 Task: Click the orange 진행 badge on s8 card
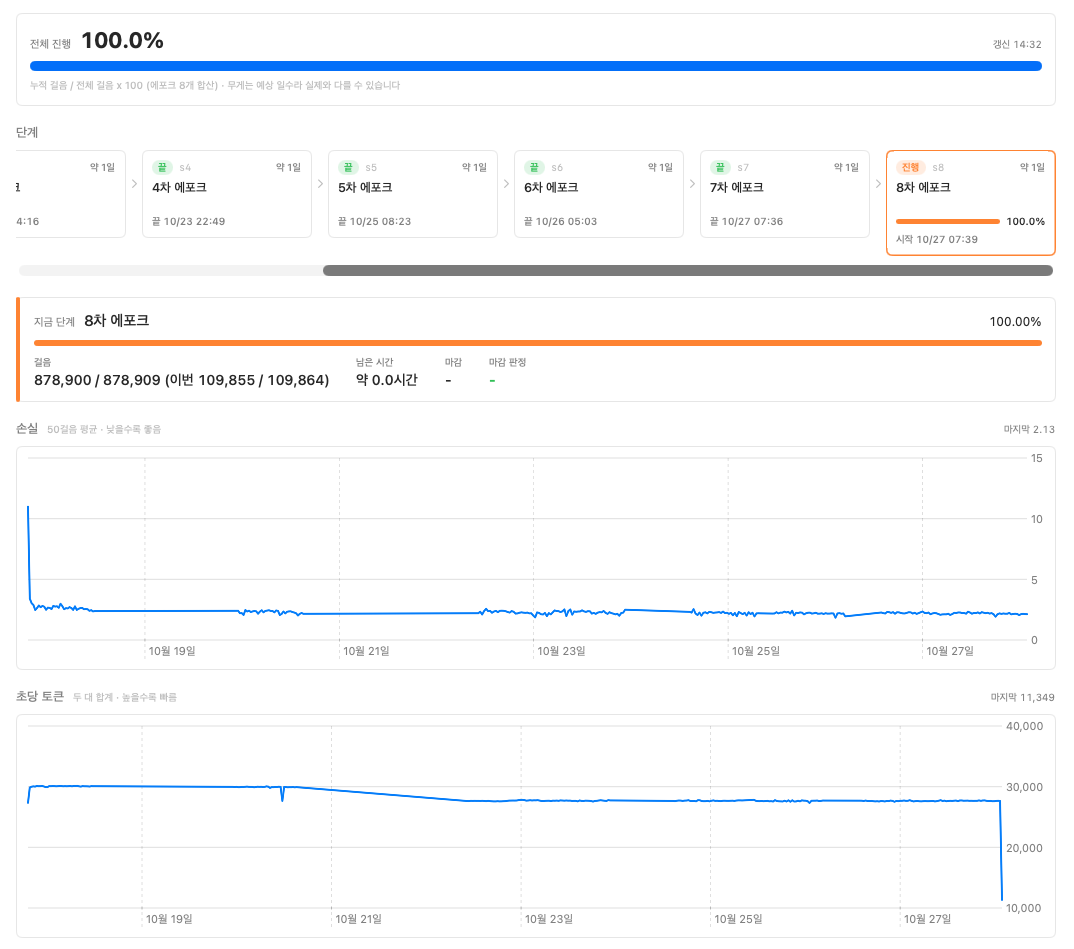pyautogui.click(x=910, y=167)
